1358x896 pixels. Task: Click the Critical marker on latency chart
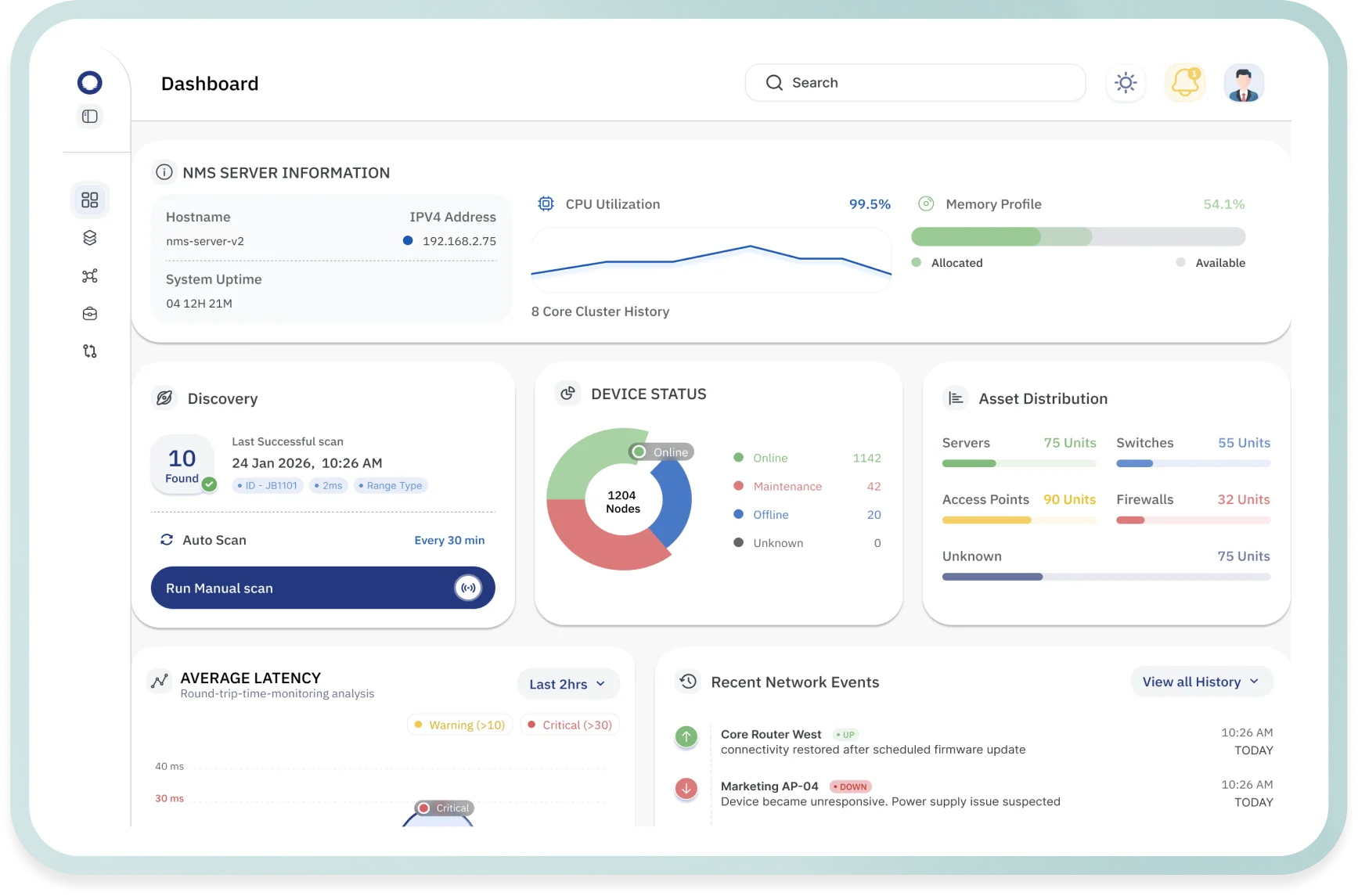point(445,808)
